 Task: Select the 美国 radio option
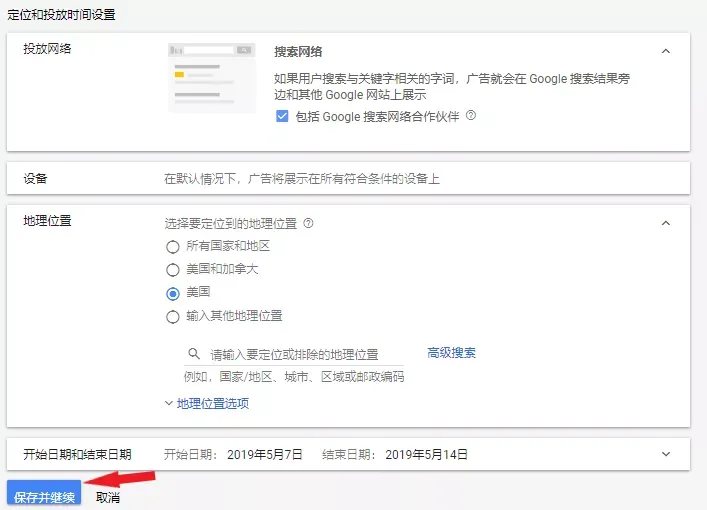click(x=173, y=294)
